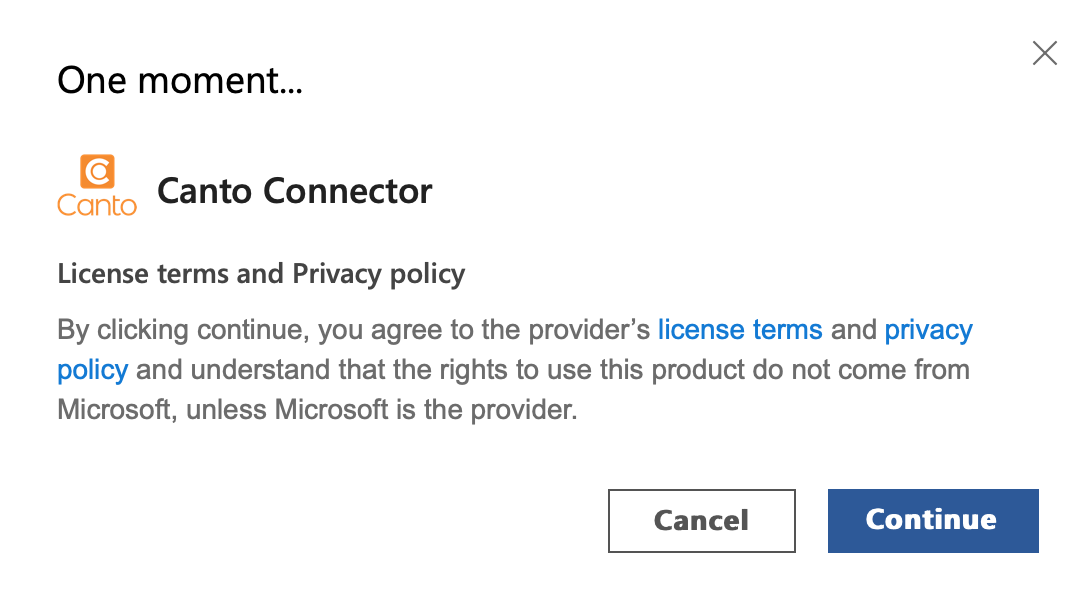Click the word 'privacy' hyperlink text

(928, 330)
